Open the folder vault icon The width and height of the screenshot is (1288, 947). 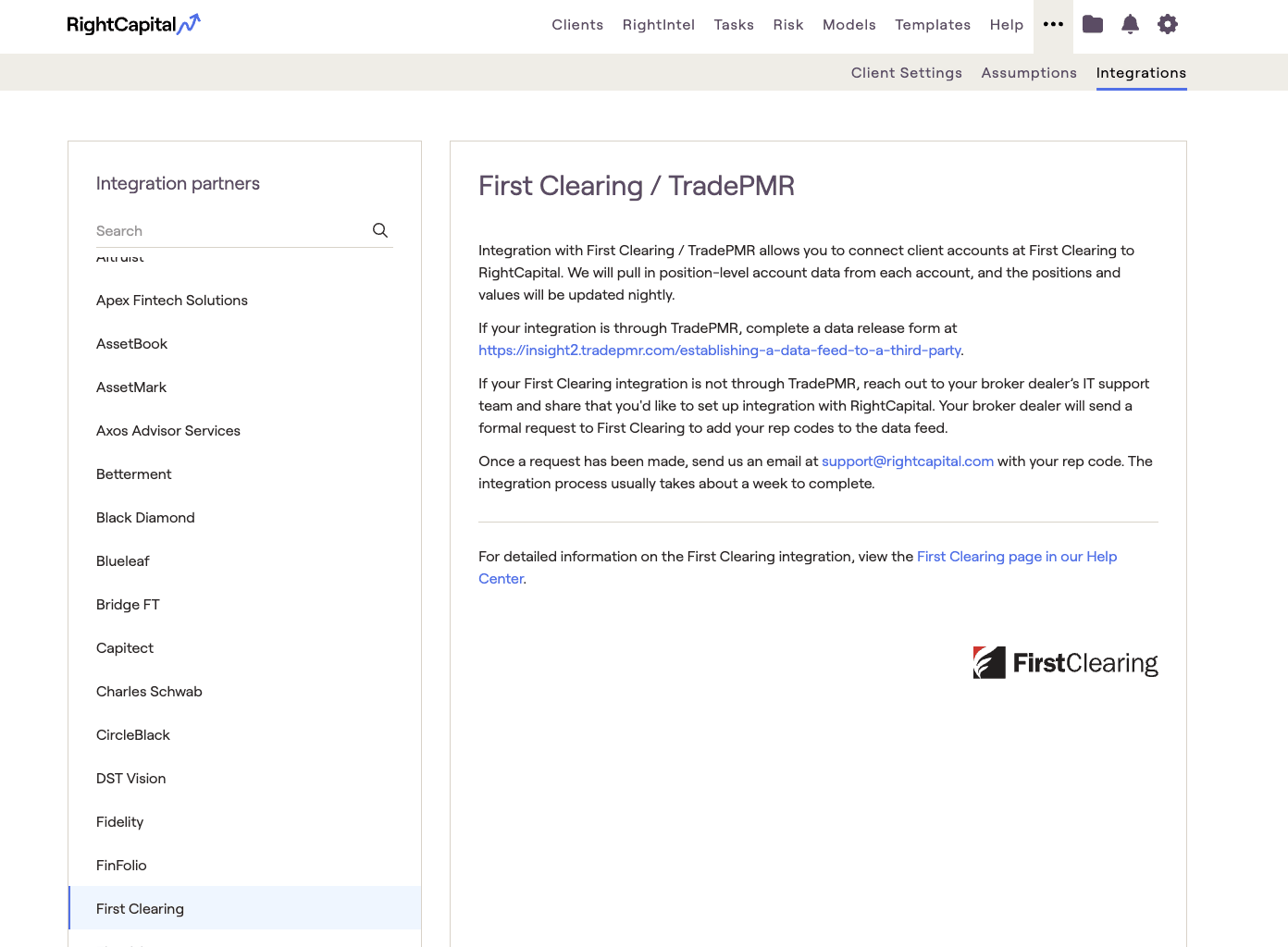pyautogui.click(x=1093, y=25)
